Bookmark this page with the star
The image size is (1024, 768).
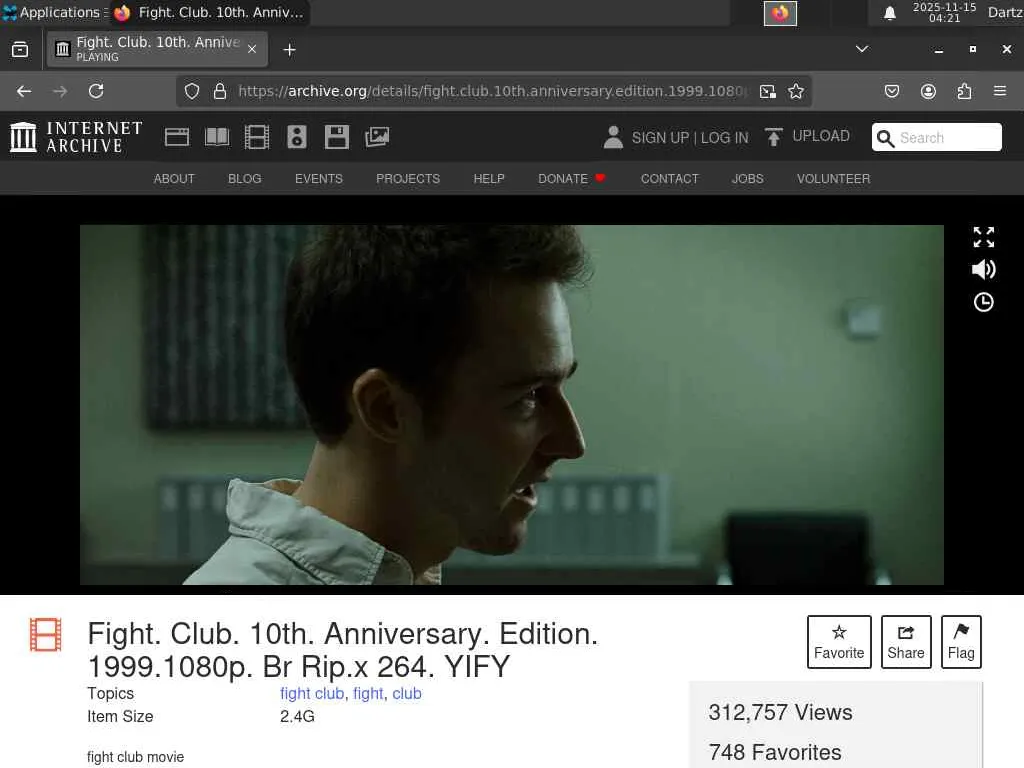coord(795,91)
